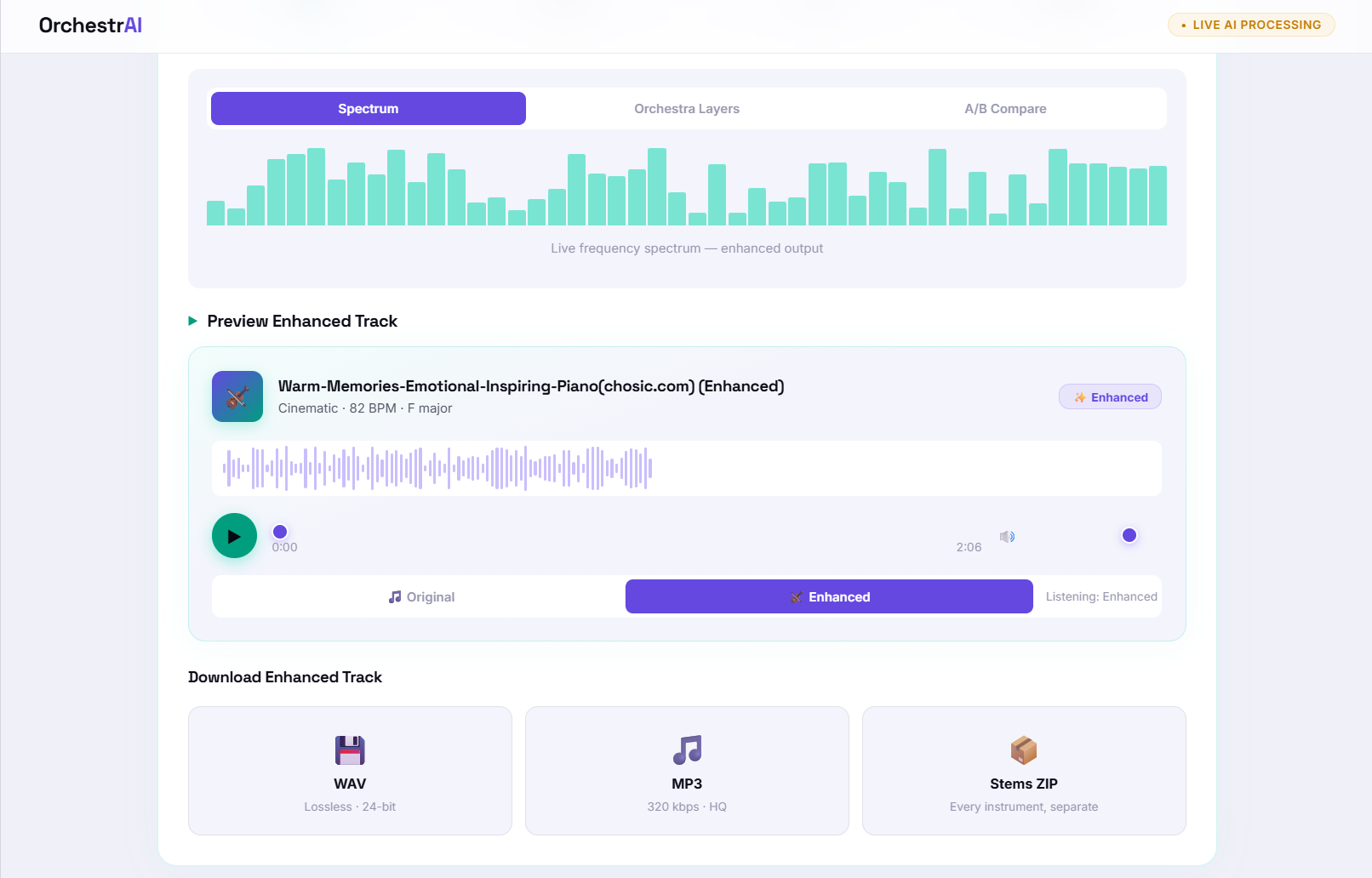Click the floppy disk WAV icon
This screenshot has width=1372, height=878.
tap(350, 750)
